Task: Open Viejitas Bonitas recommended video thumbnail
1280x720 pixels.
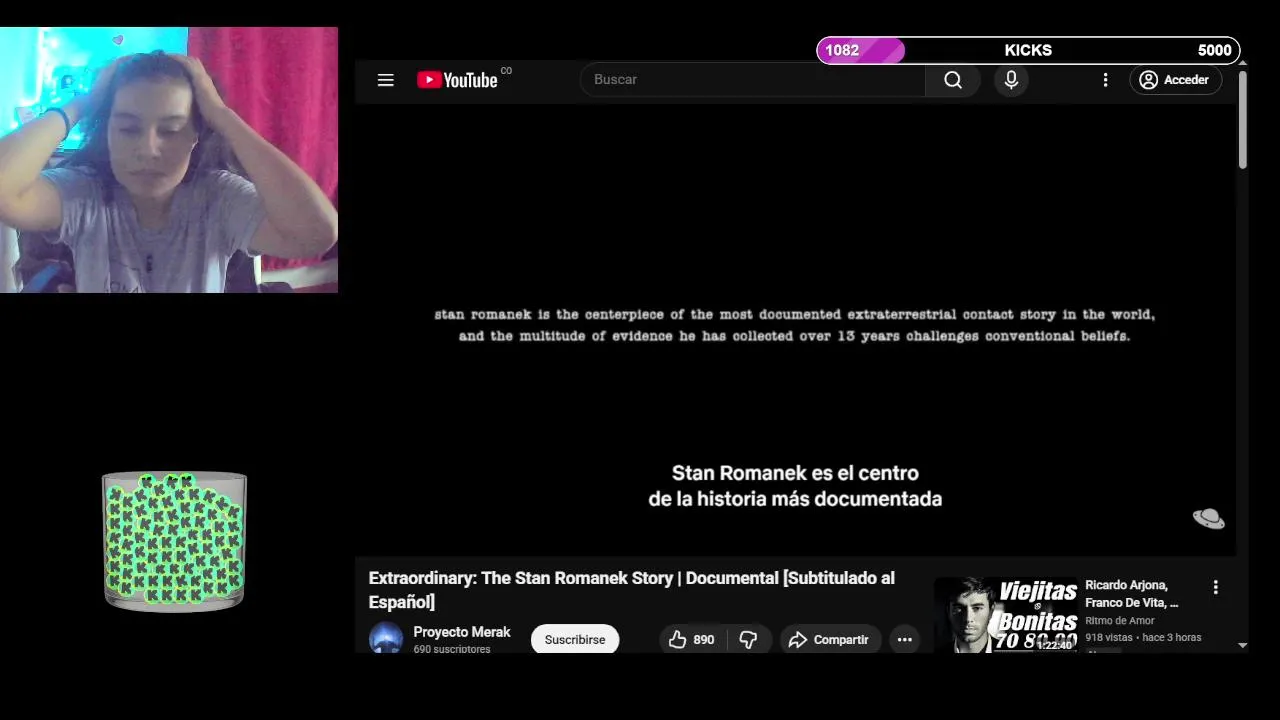Action: tap(1006, 615)
